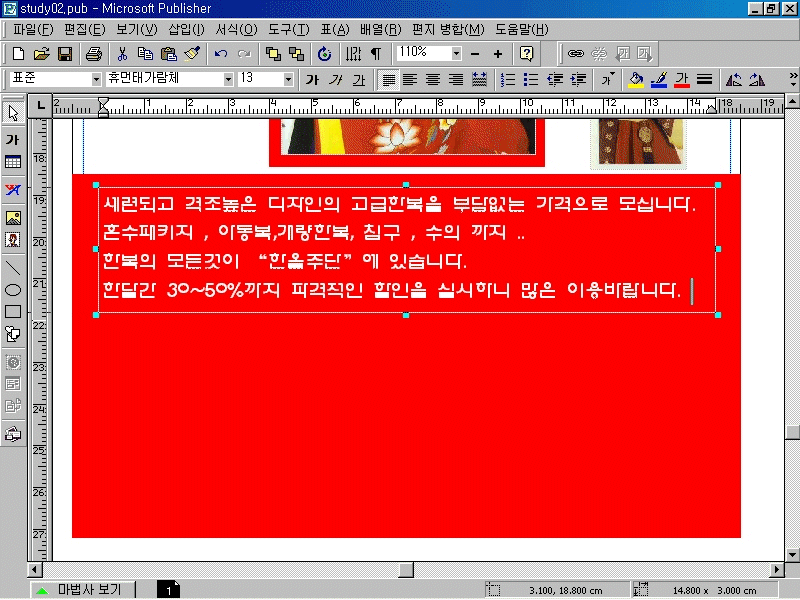
Task: Open the 파일(F) menu
Action: click(x=33, y=30)
